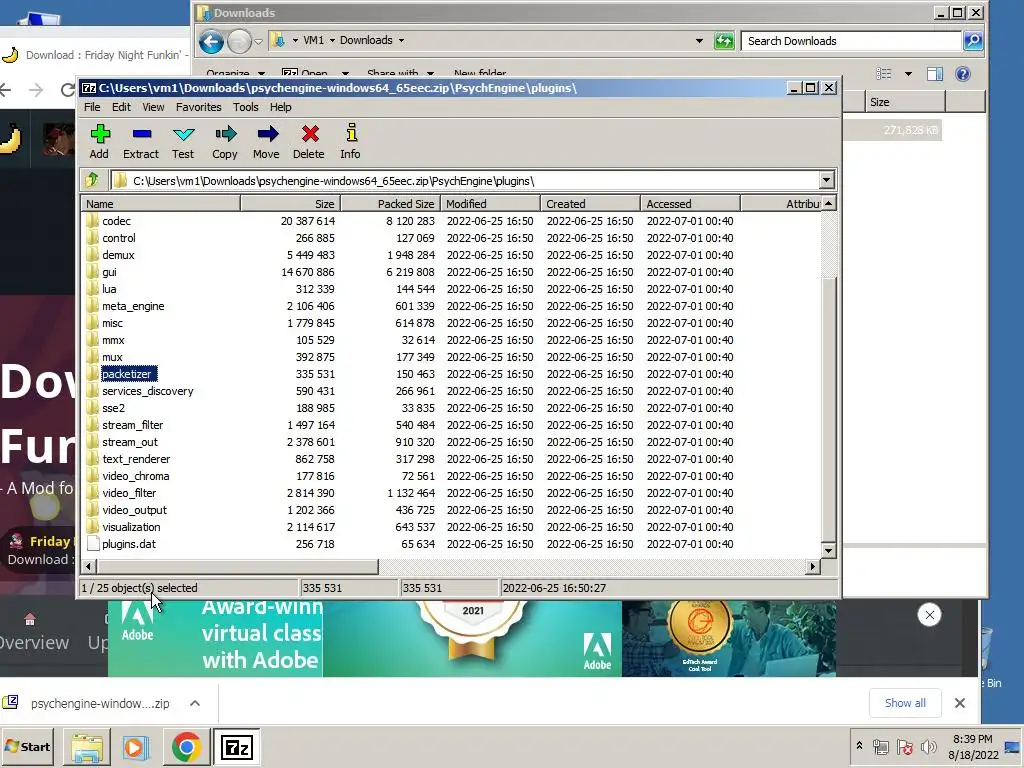Select the stream_filter folder

pos(133,425)
